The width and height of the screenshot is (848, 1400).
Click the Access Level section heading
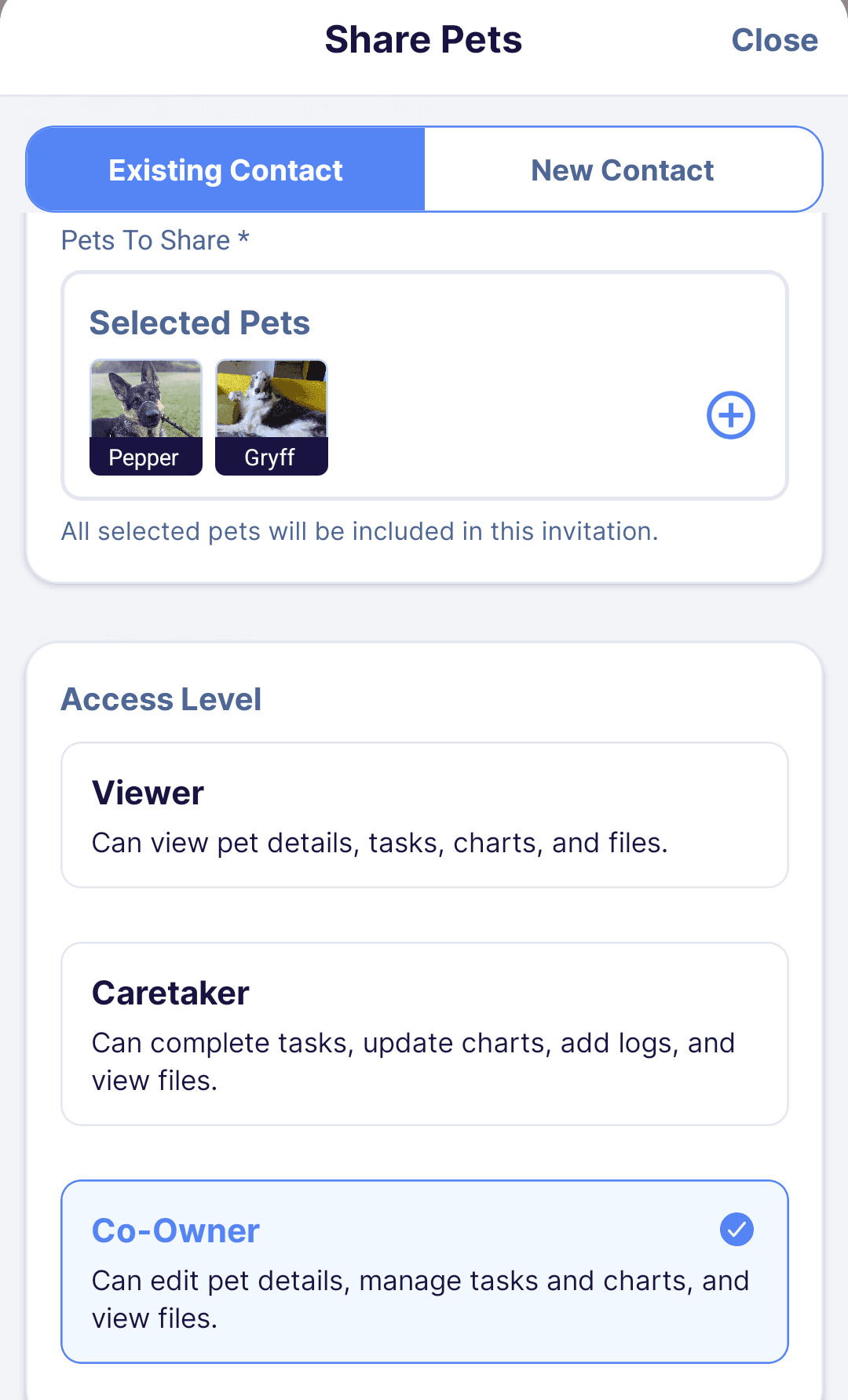tap(161, 698)
